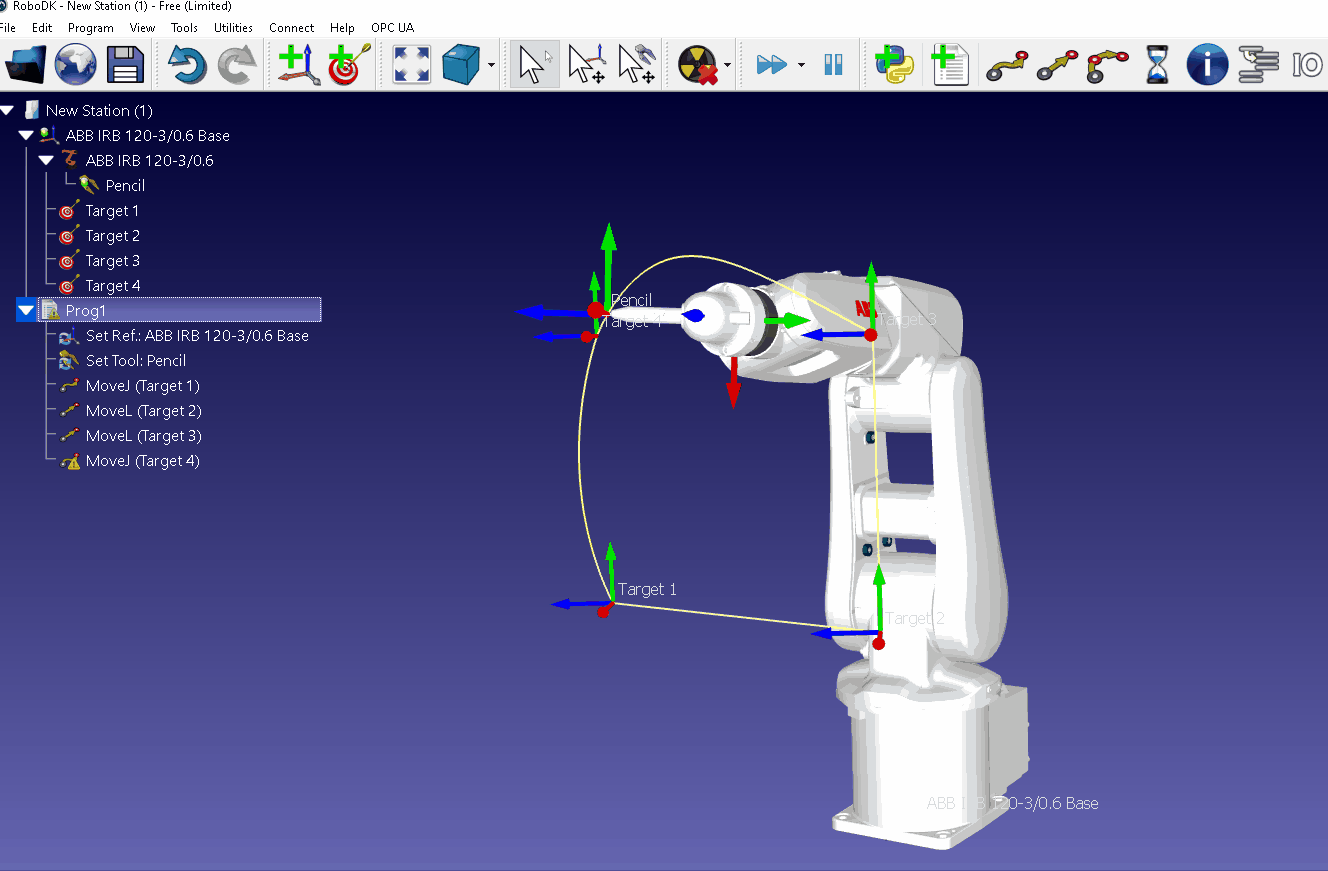1328x871 pixels.
Task: Select Pencil tool in tree
Action: click(x=125, y=185)
